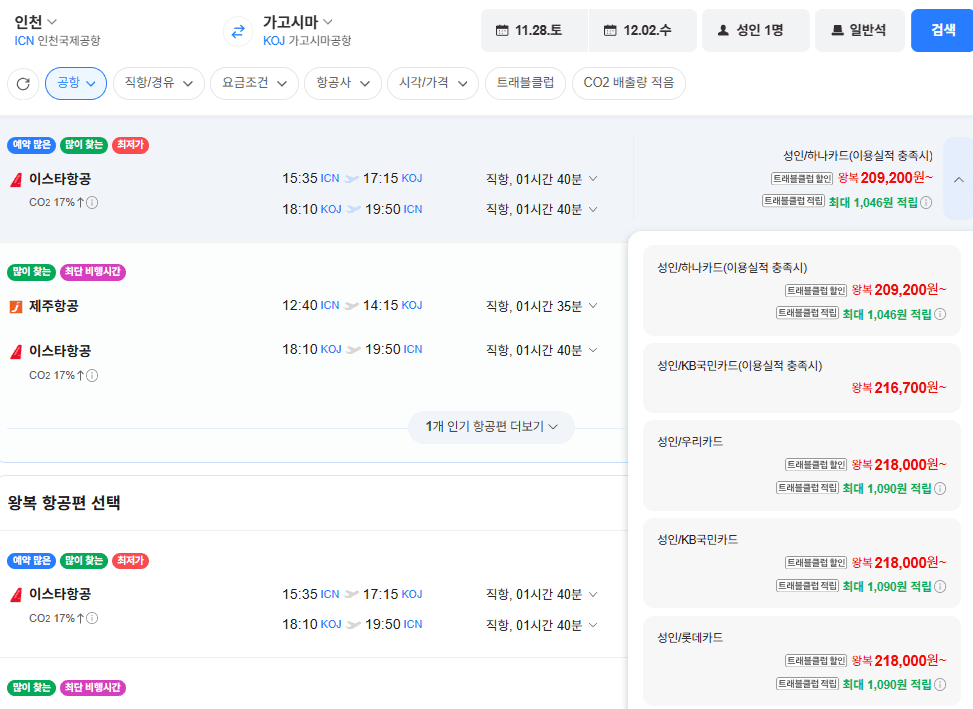Open departure date 11.28.토 calendar
The height and width of the screenshot is (709, 973).
(534, 30)
